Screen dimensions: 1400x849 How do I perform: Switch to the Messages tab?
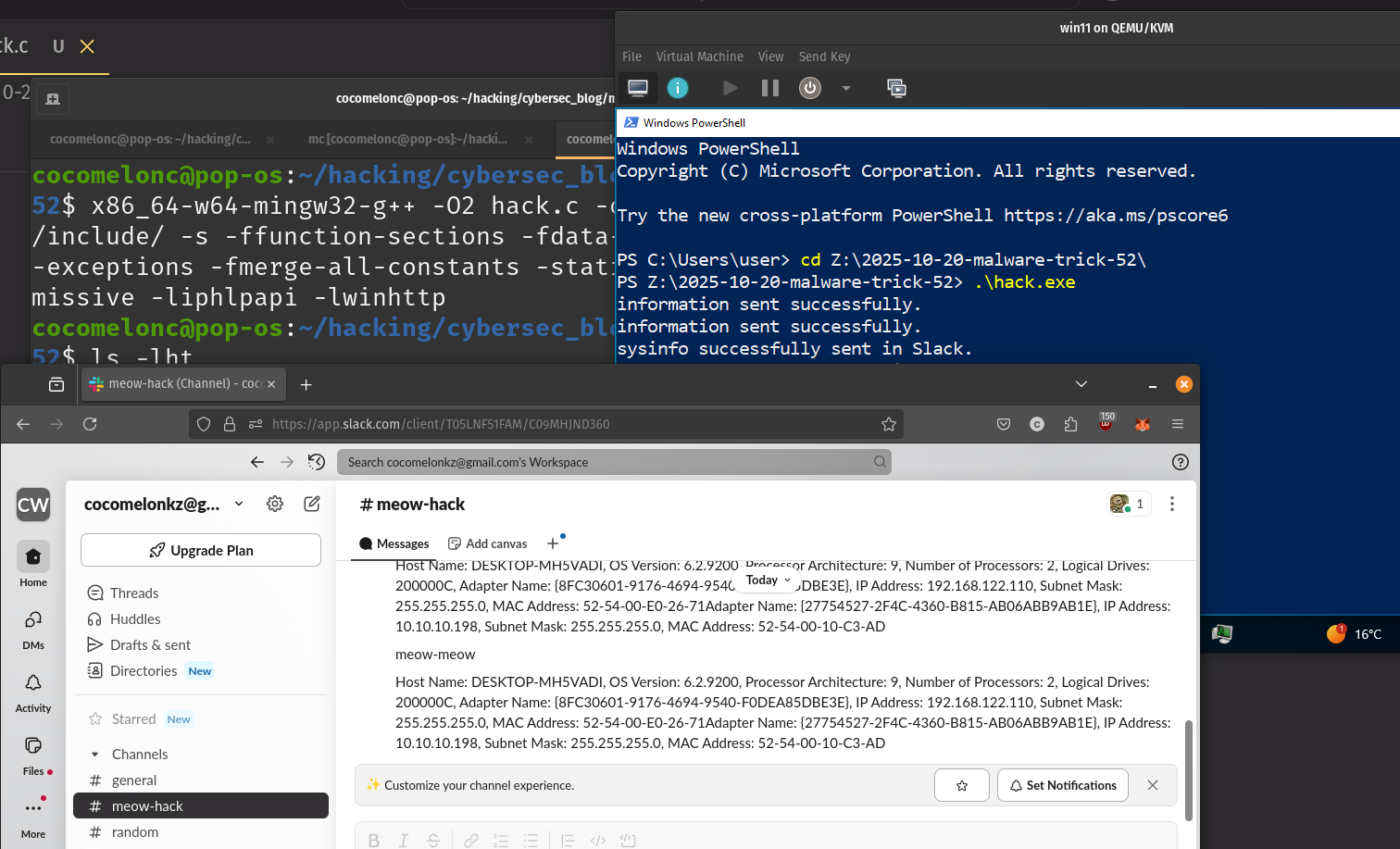pos(394,543)
